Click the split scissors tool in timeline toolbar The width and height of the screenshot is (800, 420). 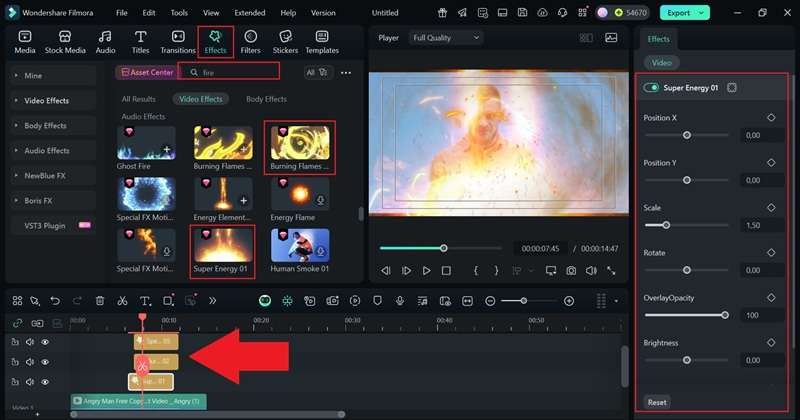(x=122, y=301)
